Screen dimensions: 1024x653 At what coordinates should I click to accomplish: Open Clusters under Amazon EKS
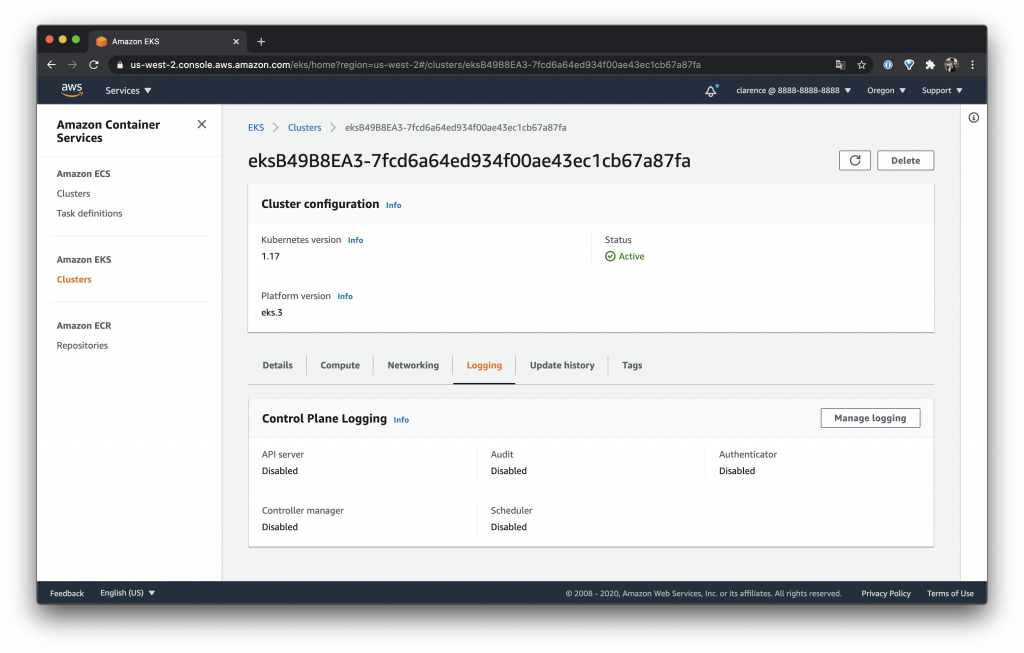point(74,279)
